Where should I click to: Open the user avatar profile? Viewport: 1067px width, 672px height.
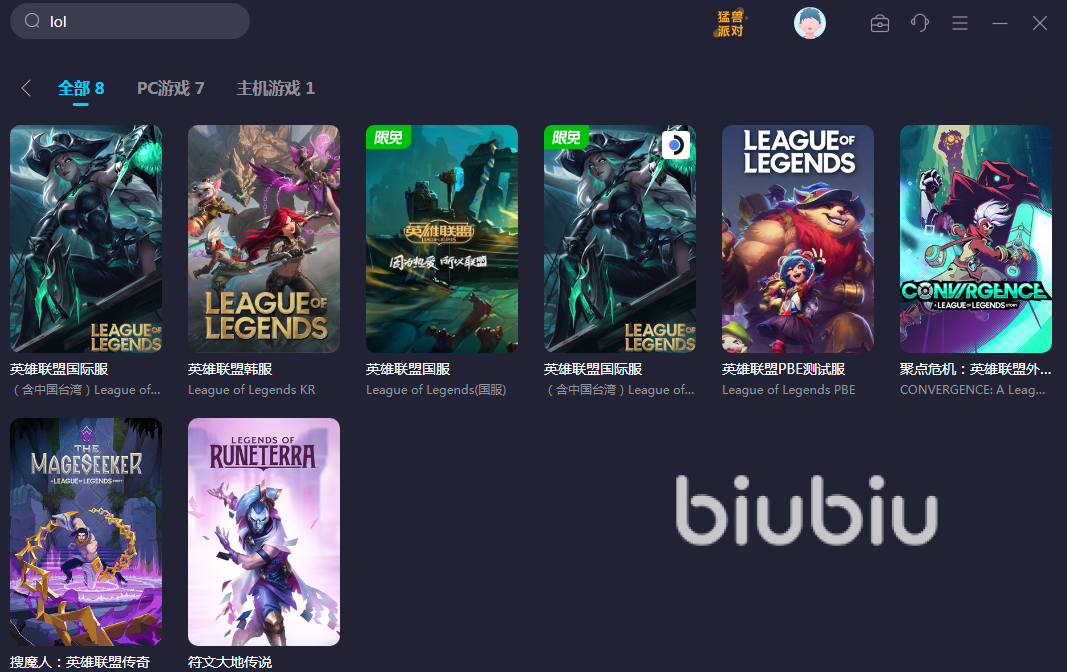[810, 23]
